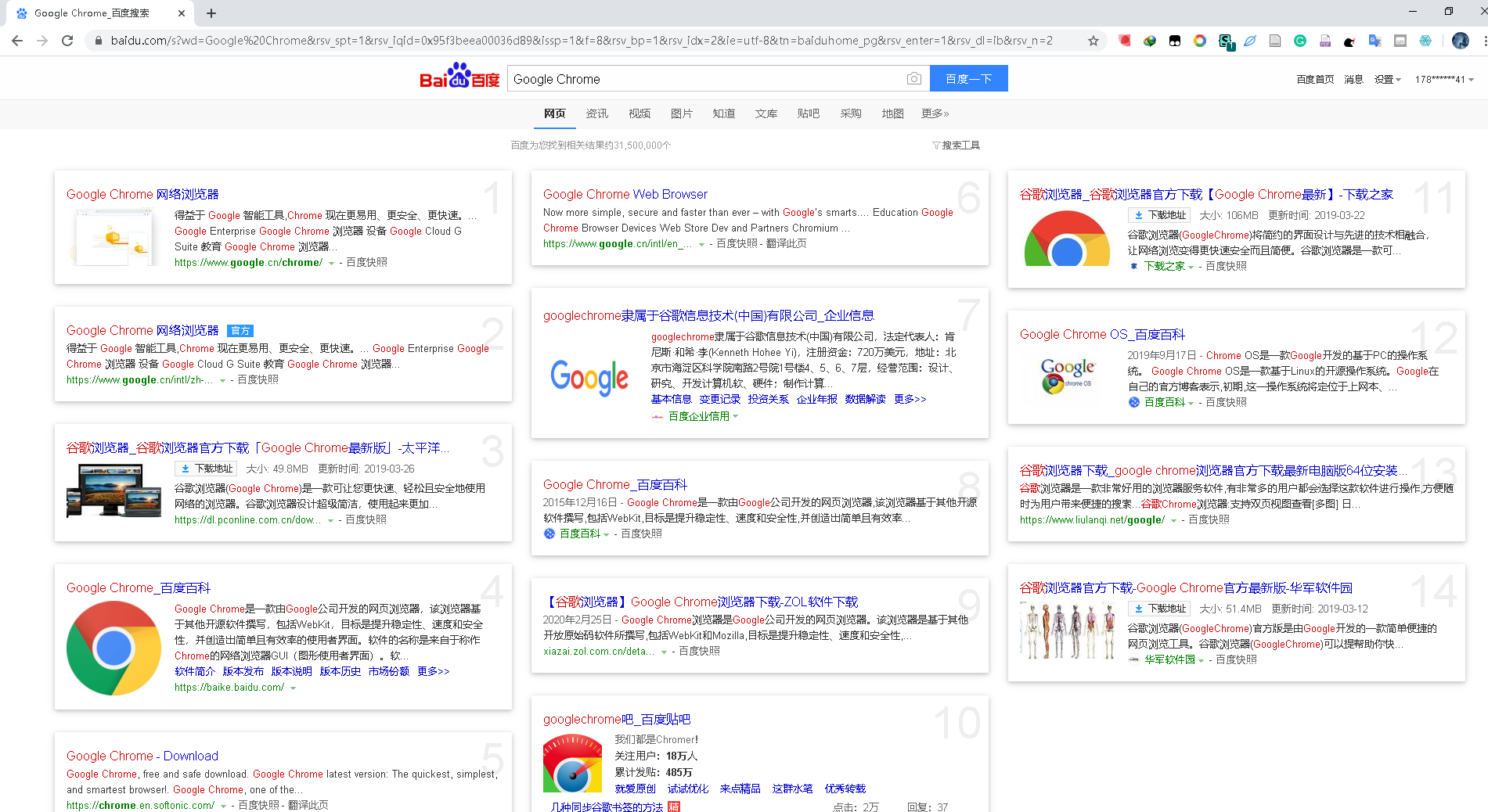
Task: Open 投资关系 sublink in 企业信息 result
Action: tap(768, 399)
